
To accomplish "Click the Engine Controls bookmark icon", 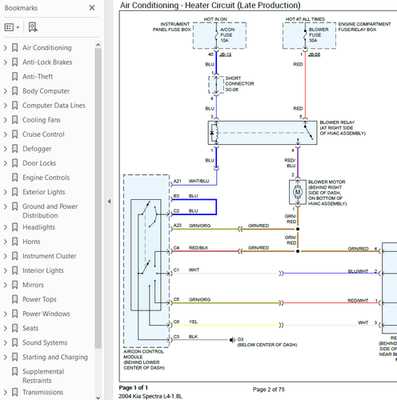I will [15, 177].
